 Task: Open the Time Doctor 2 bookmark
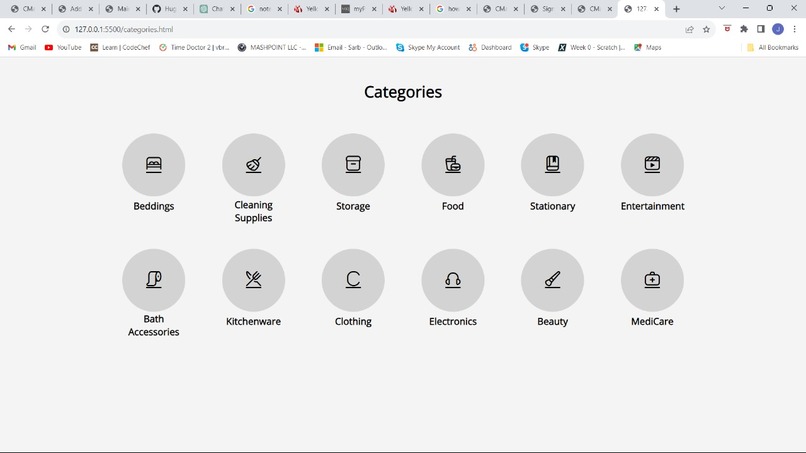[194, 47]
